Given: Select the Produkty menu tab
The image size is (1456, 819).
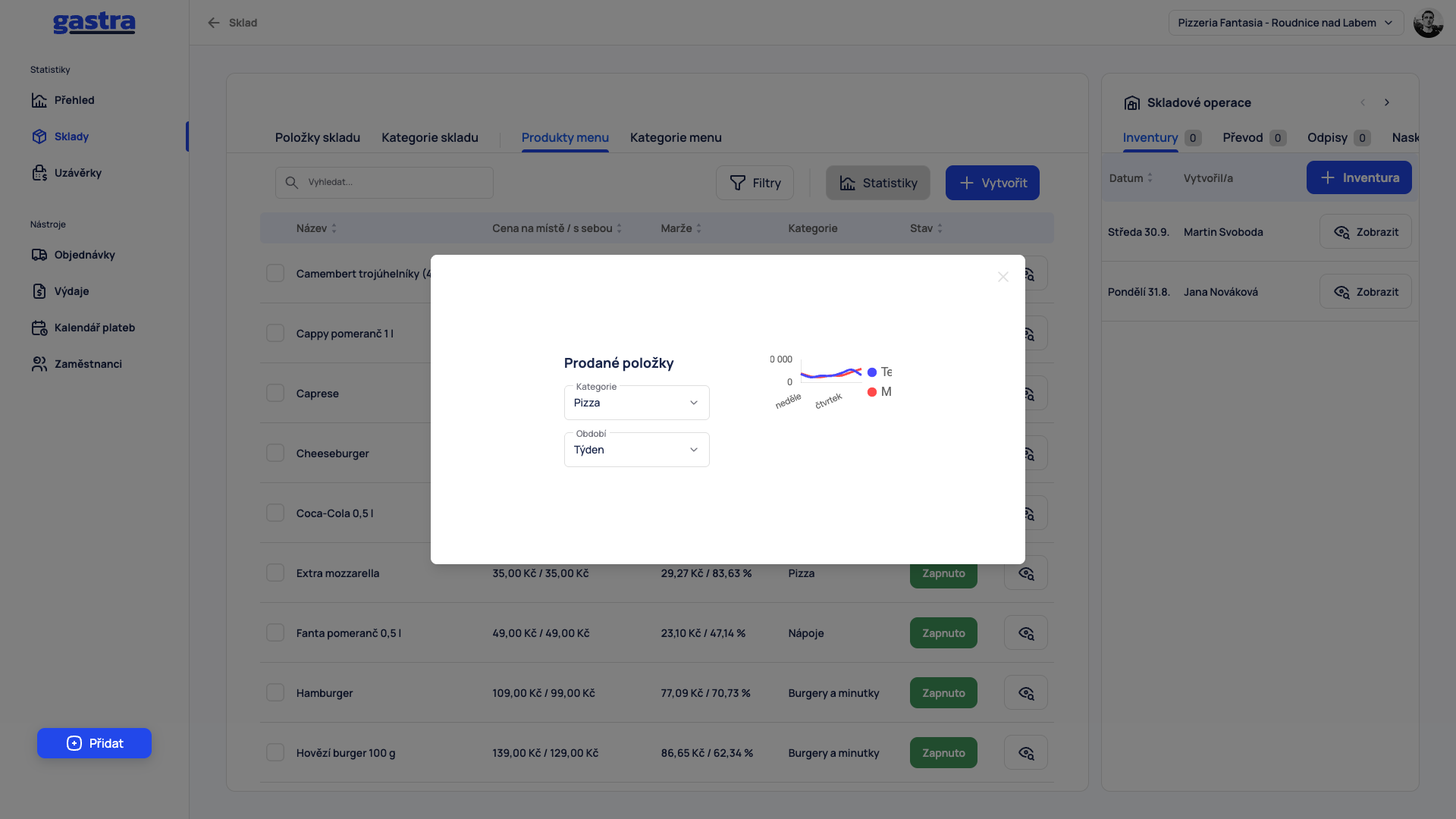Looking at the screenshot, I should click(565, 137).
